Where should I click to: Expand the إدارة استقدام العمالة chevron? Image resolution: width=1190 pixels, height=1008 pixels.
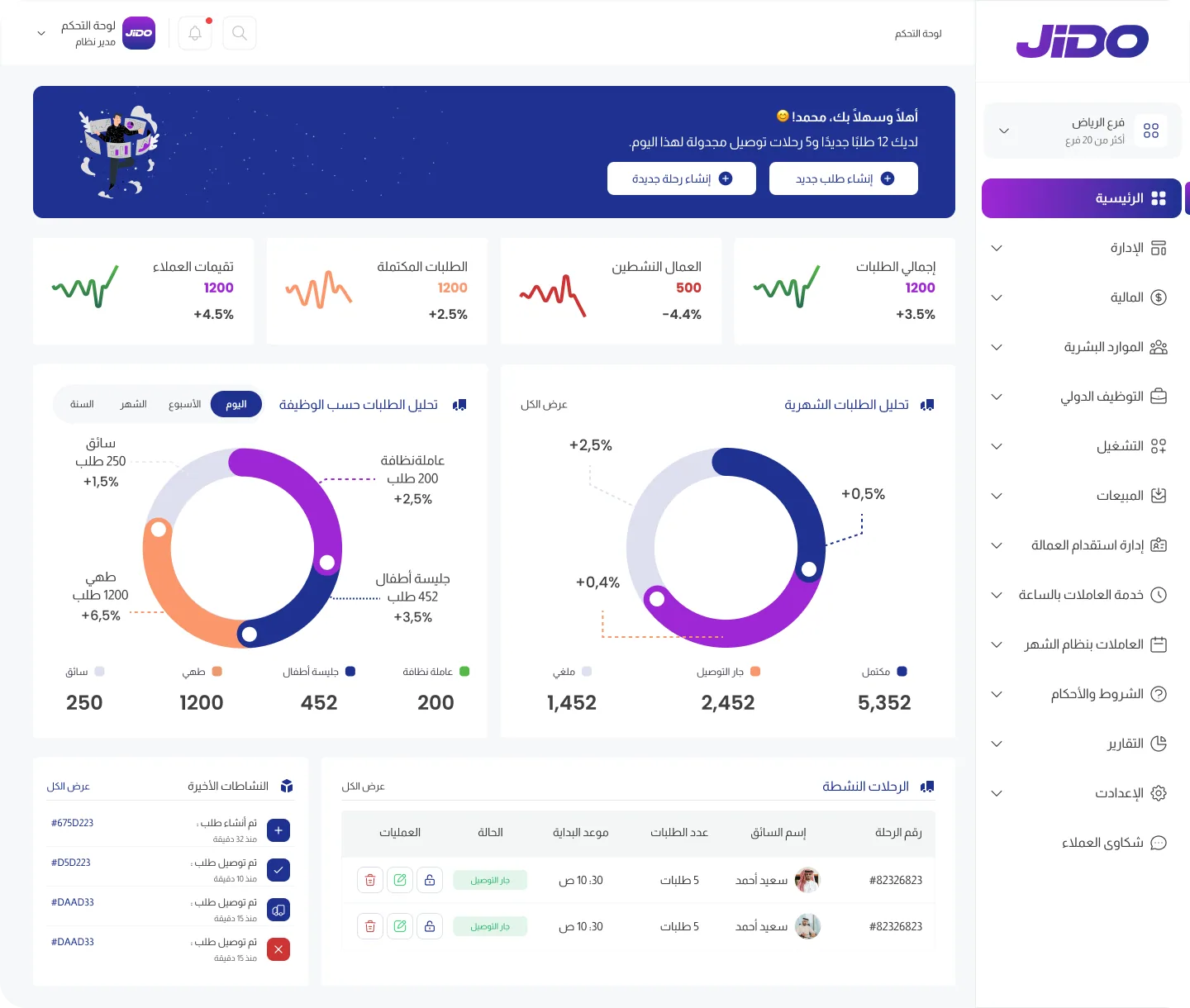[x=997, y=545]
